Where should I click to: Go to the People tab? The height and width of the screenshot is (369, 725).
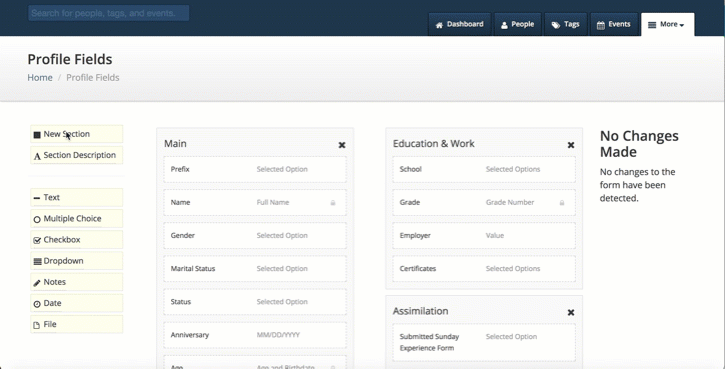[x=517, y=24]
